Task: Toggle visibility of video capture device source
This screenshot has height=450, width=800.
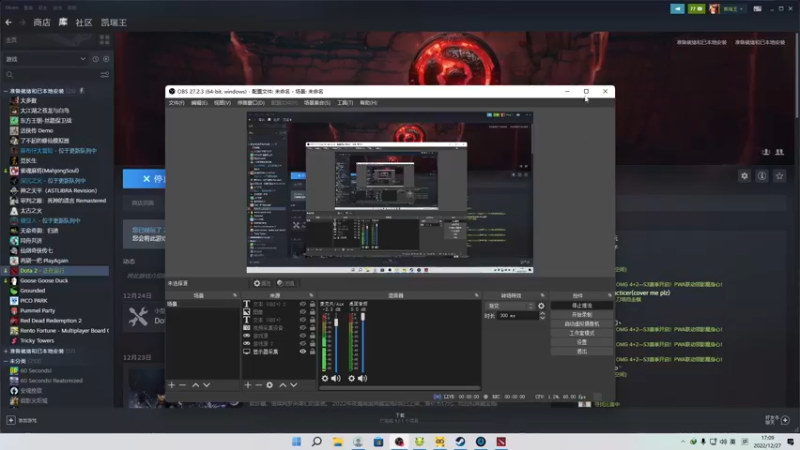Action: 303,328
